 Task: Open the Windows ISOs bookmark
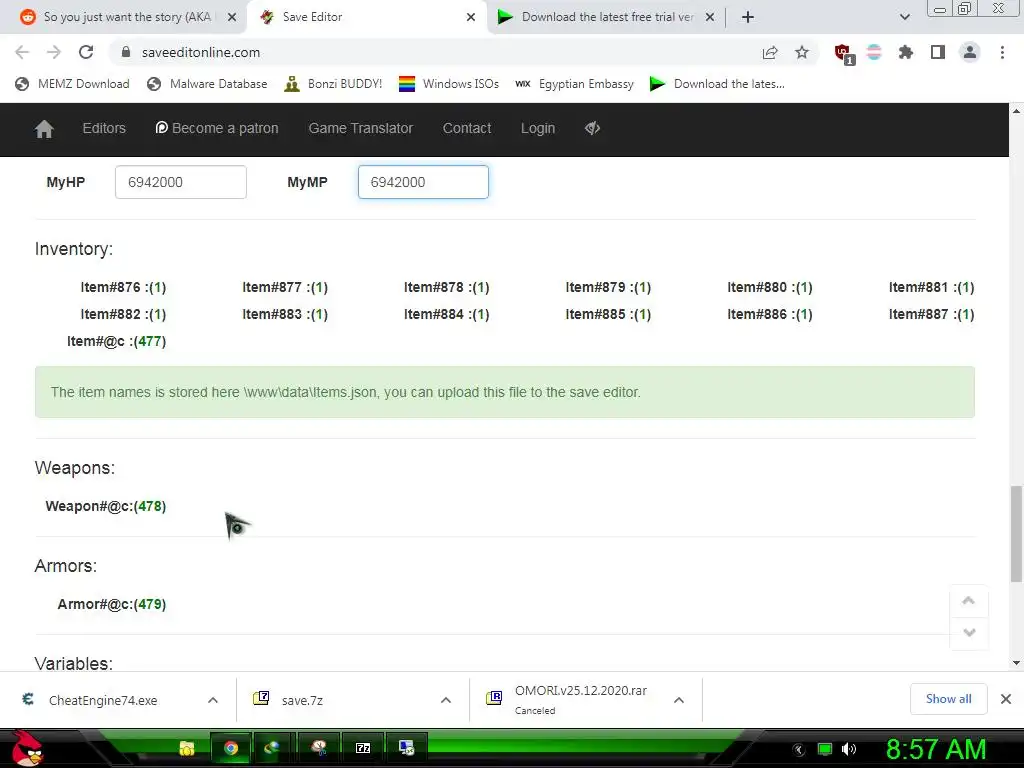[x=449, y=84]
